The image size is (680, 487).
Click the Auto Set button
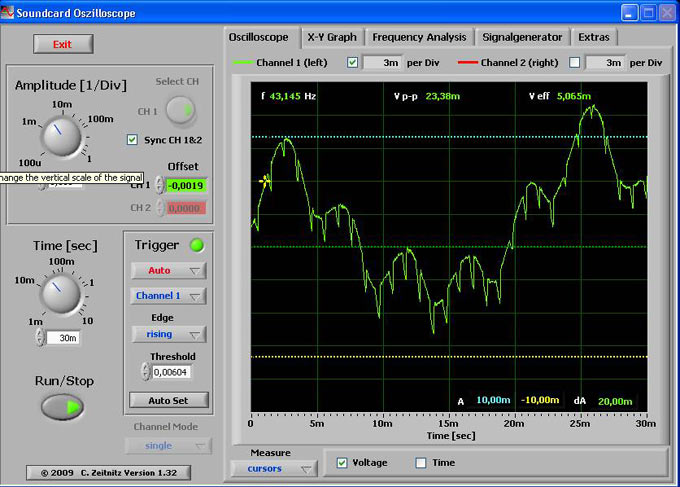click(x=169, y=400)
